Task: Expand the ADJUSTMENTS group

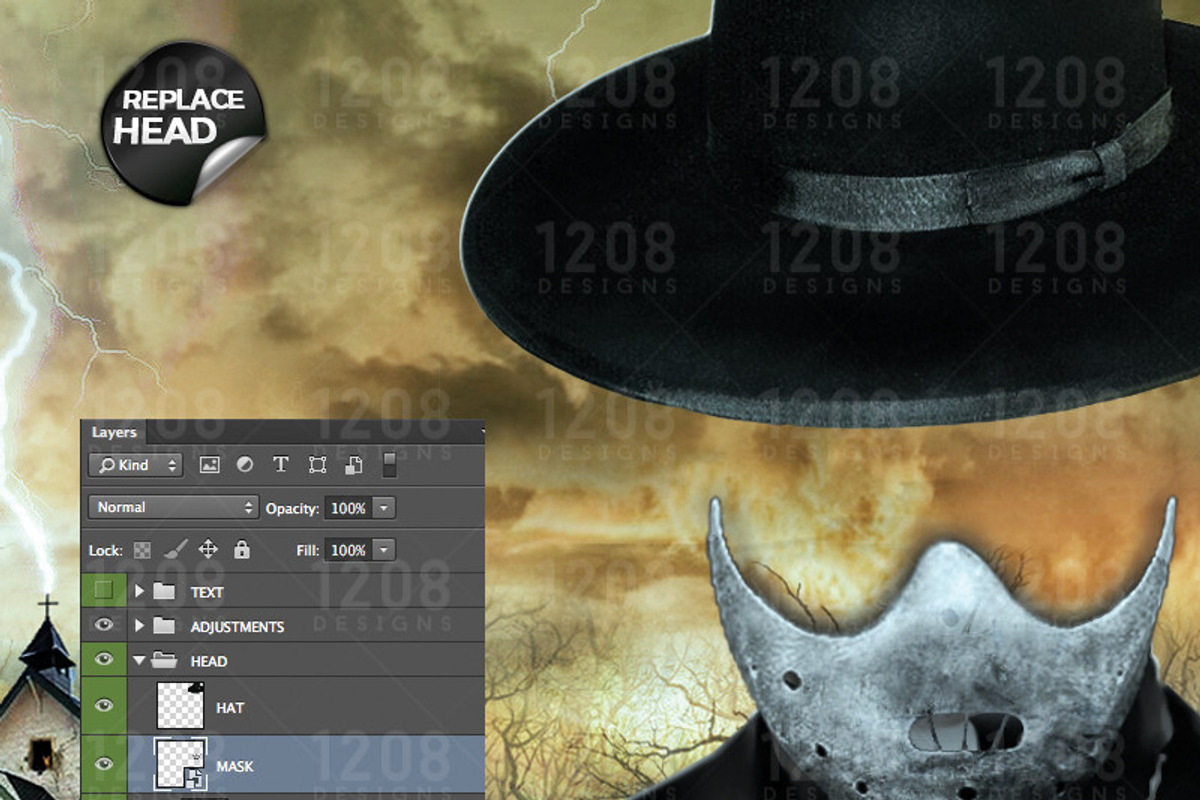Action: pyautogui.click(x=140, y=626)
